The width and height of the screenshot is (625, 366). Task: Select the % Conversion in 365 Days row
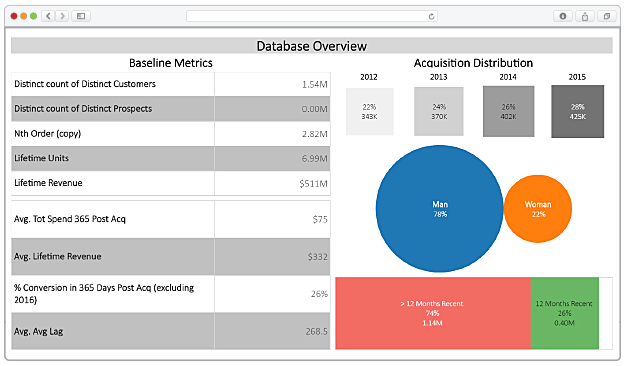click(x=171, y=294)
